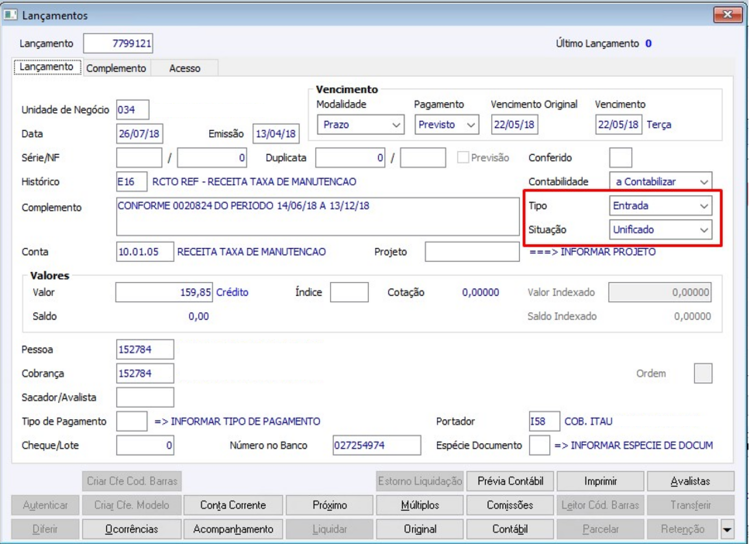The width and height of the screenshot is (750, 544).
Task: Click the Imprimir button
Action: pyautogui.click(x=600, y=481)
